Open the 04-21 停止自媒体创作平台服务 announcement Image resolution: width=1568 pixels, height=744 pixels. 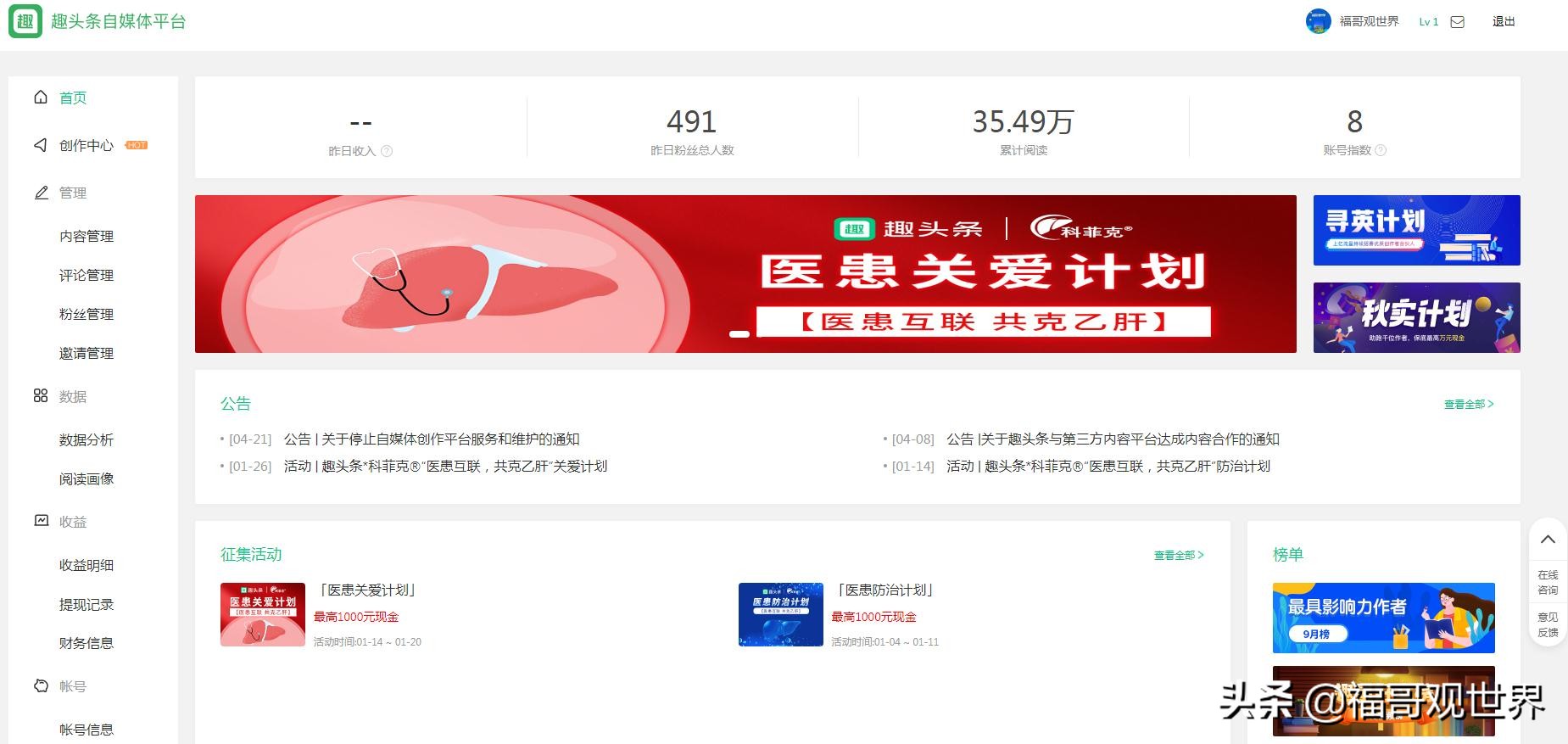click(x=431, y=439)
